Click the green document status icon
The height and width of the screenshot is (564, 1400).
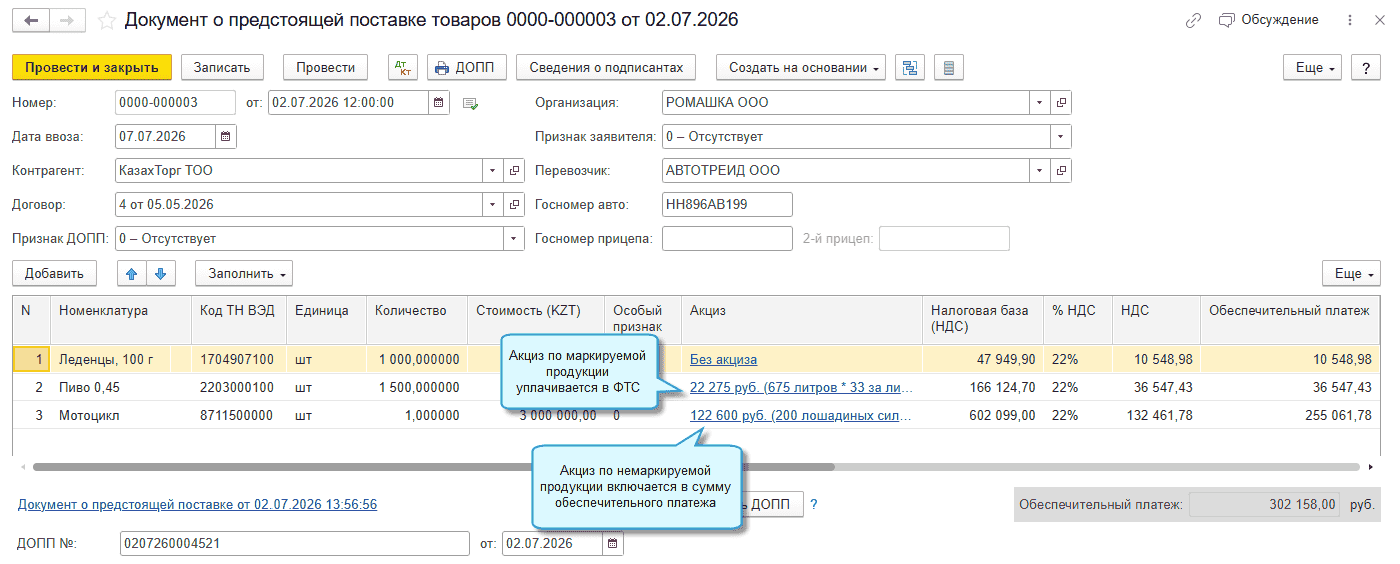pos(471,103)
